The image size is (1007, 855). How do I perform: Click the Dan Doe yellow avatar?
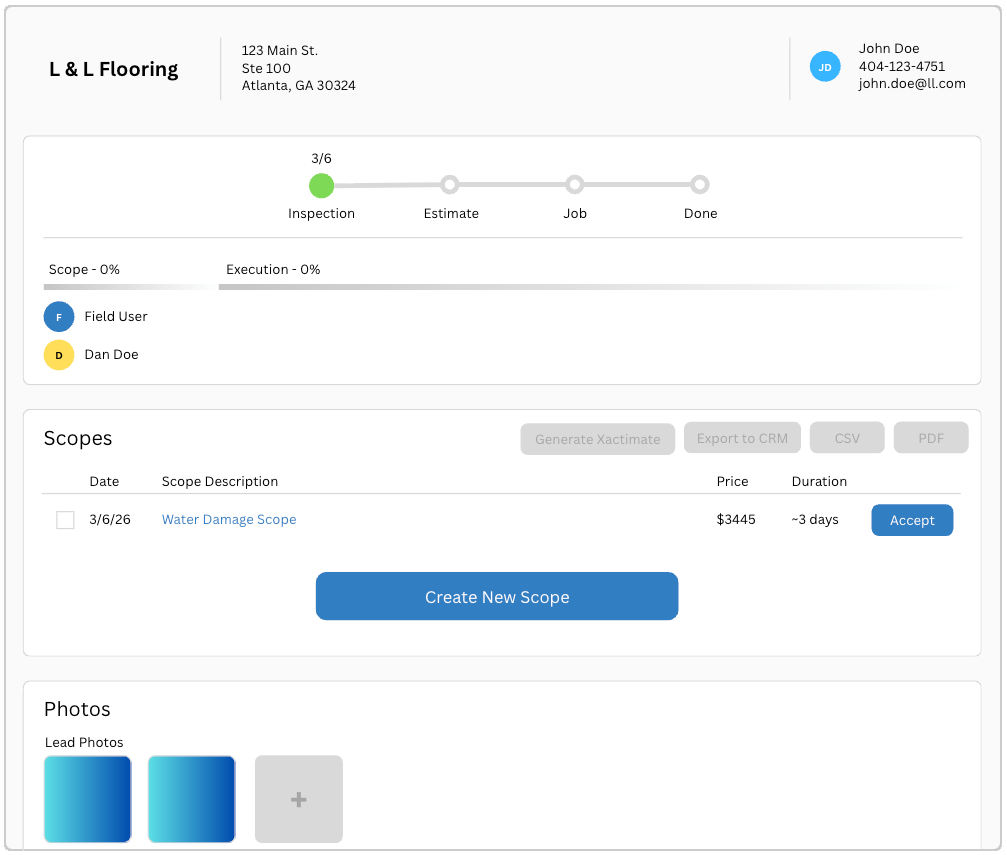(x=59, y=355)
